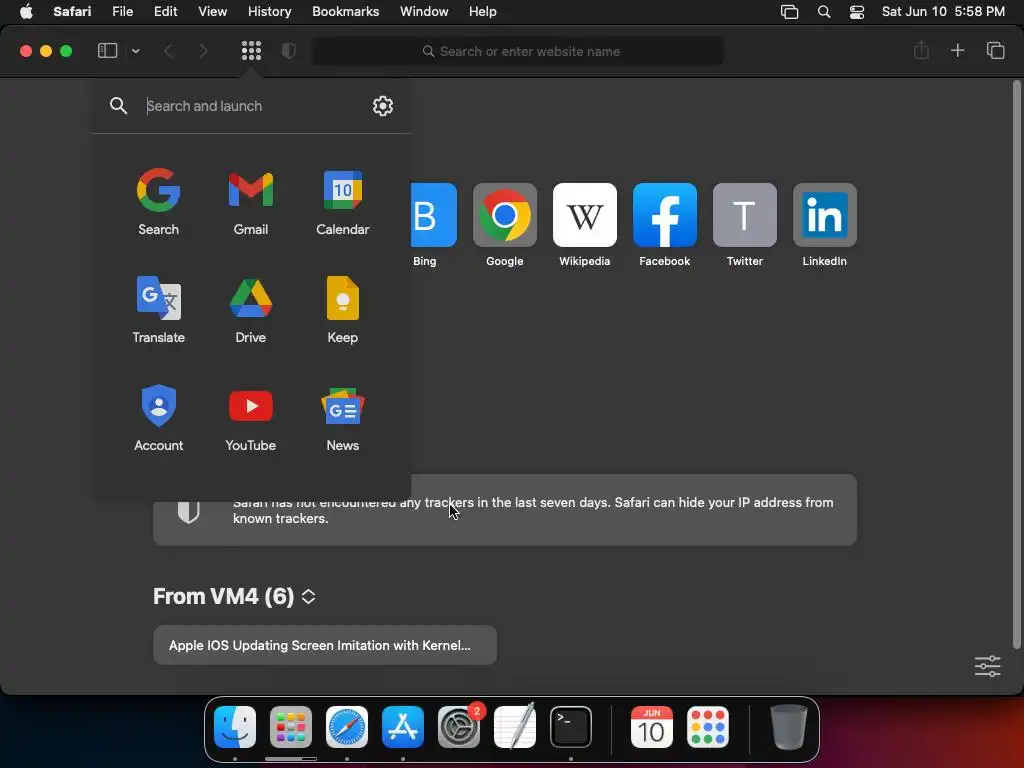
Task: Expand the From VM4 device chooser
Action: click(308, 596)
